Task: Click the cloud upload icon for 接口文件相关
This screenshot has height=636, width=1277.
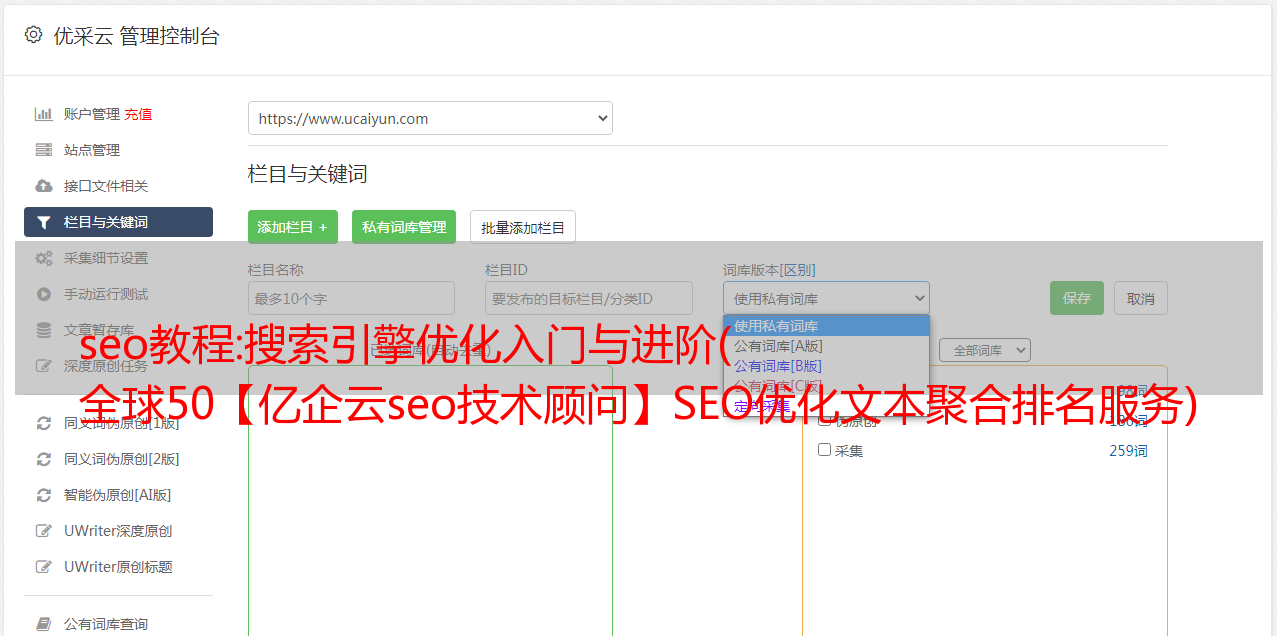Action: pyautogui.click(x=44, y=186)
